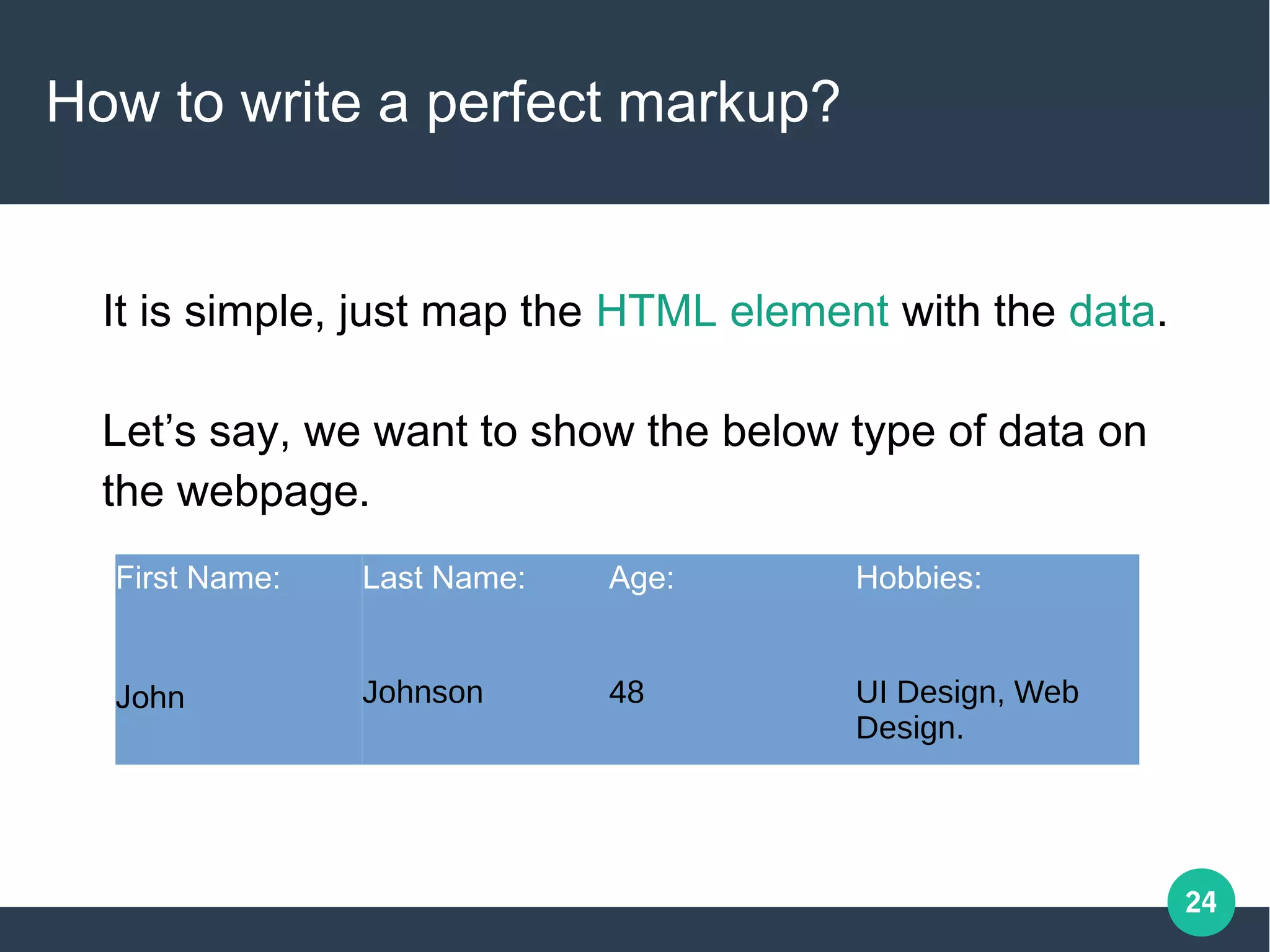
Task: Click the green 'HTML element' text
Action: (x=742, y=311)
